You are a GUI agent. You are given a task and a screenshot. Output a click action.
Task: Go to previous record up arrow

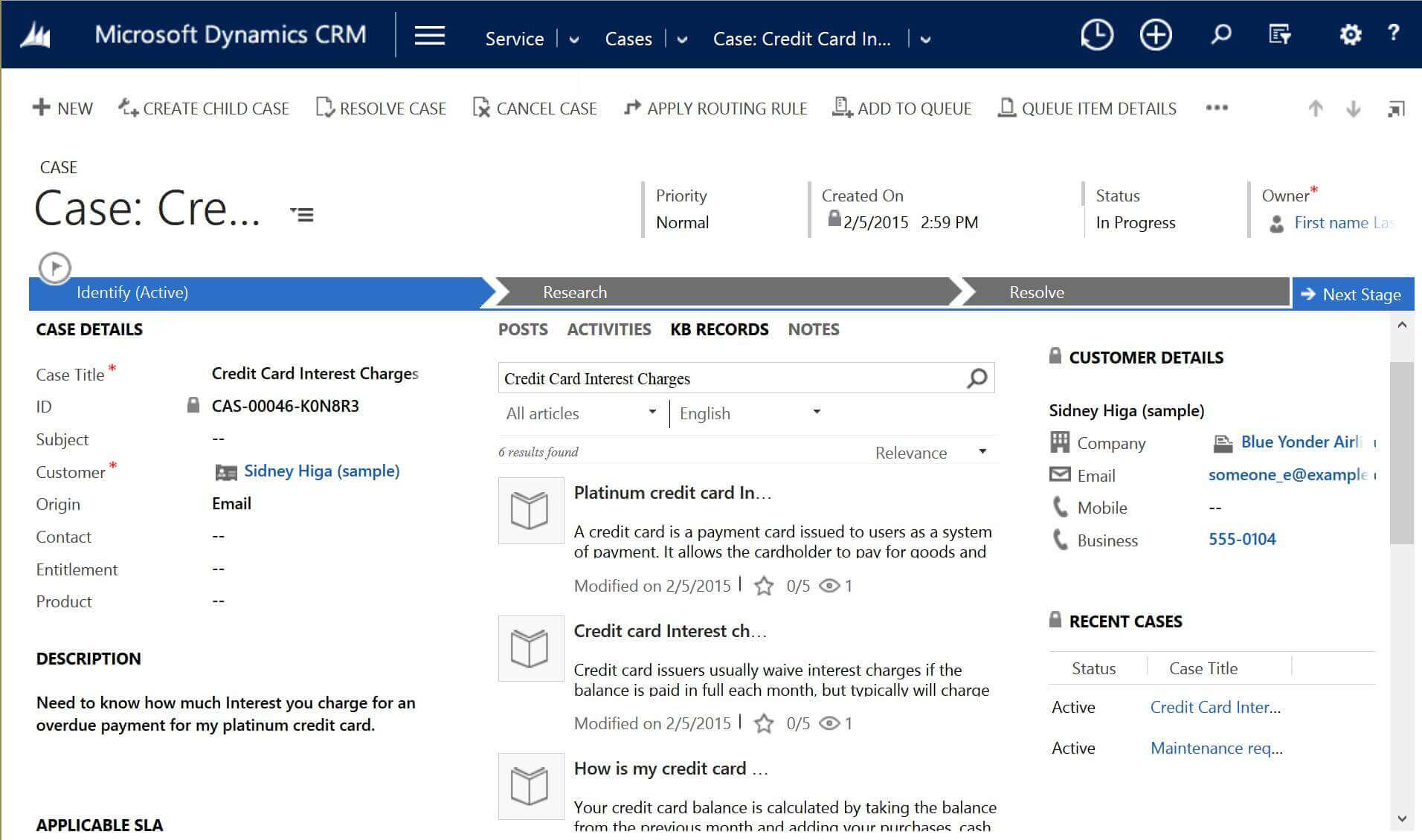[1316, 109]
